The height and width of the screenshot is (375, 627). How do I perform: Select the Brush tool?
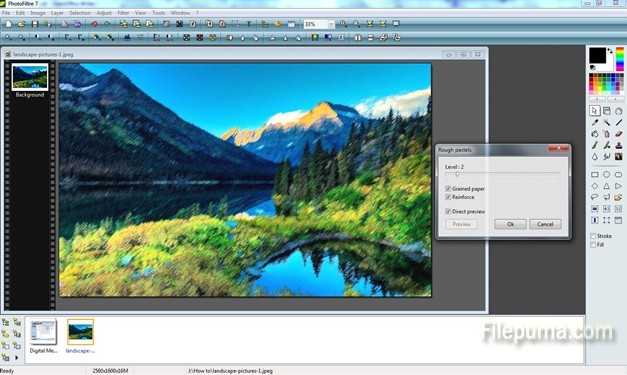click(595, 145)
